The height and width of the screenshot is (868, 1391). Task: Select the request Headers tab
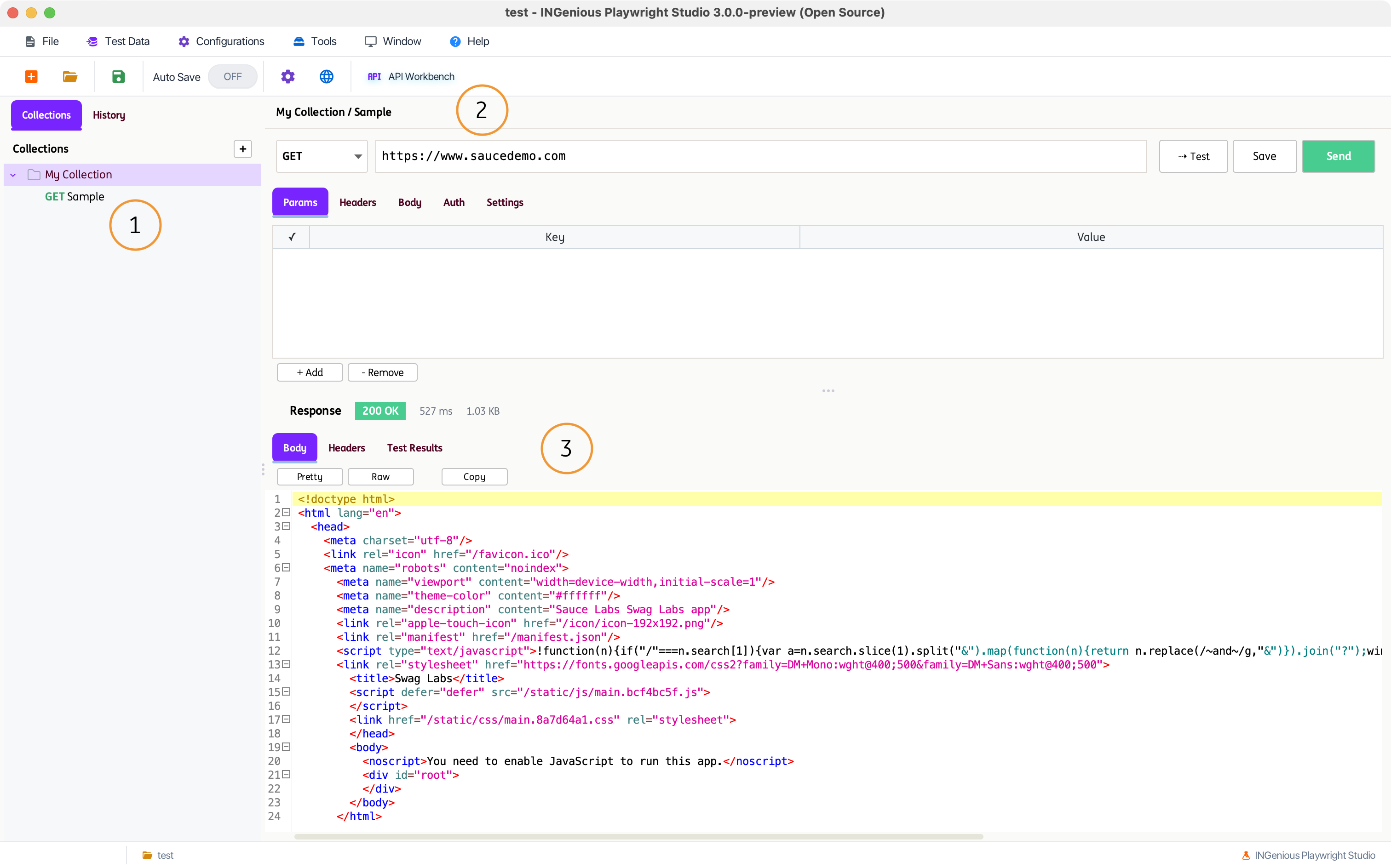(x=358, y=202)
